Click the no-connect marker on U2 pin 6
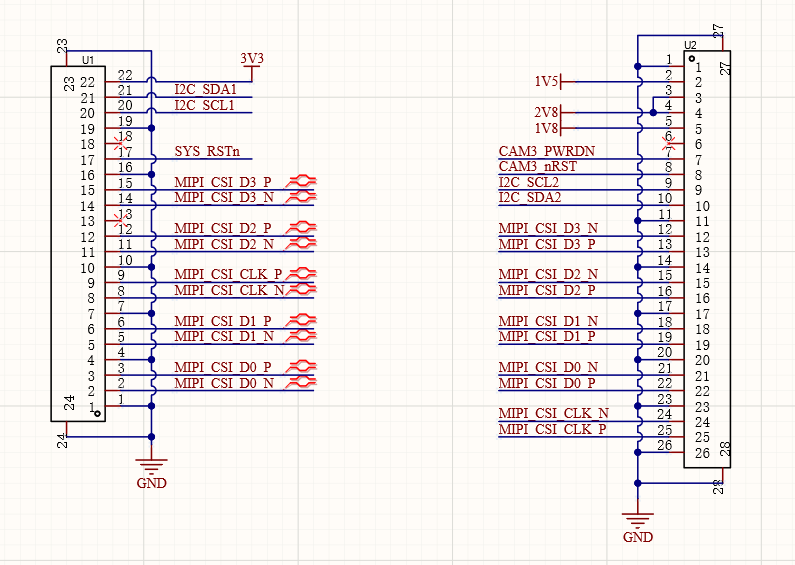This screenshot has height=565, width=795. pyautogui.click(x=670, y=137)
